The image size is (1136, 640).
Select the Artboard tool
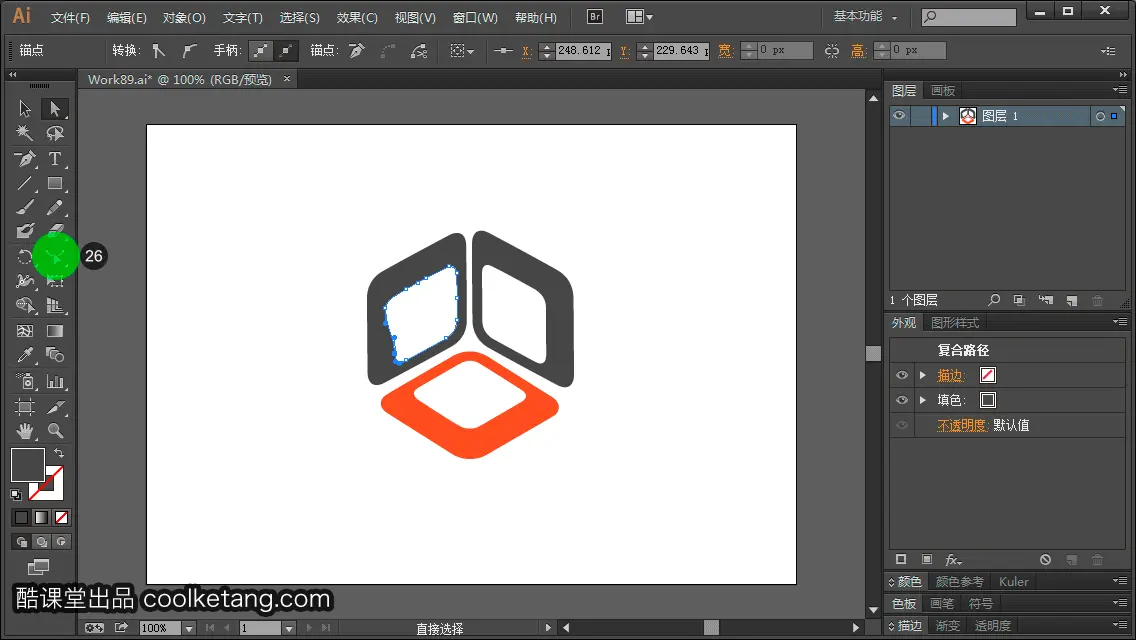pos(25,407)
